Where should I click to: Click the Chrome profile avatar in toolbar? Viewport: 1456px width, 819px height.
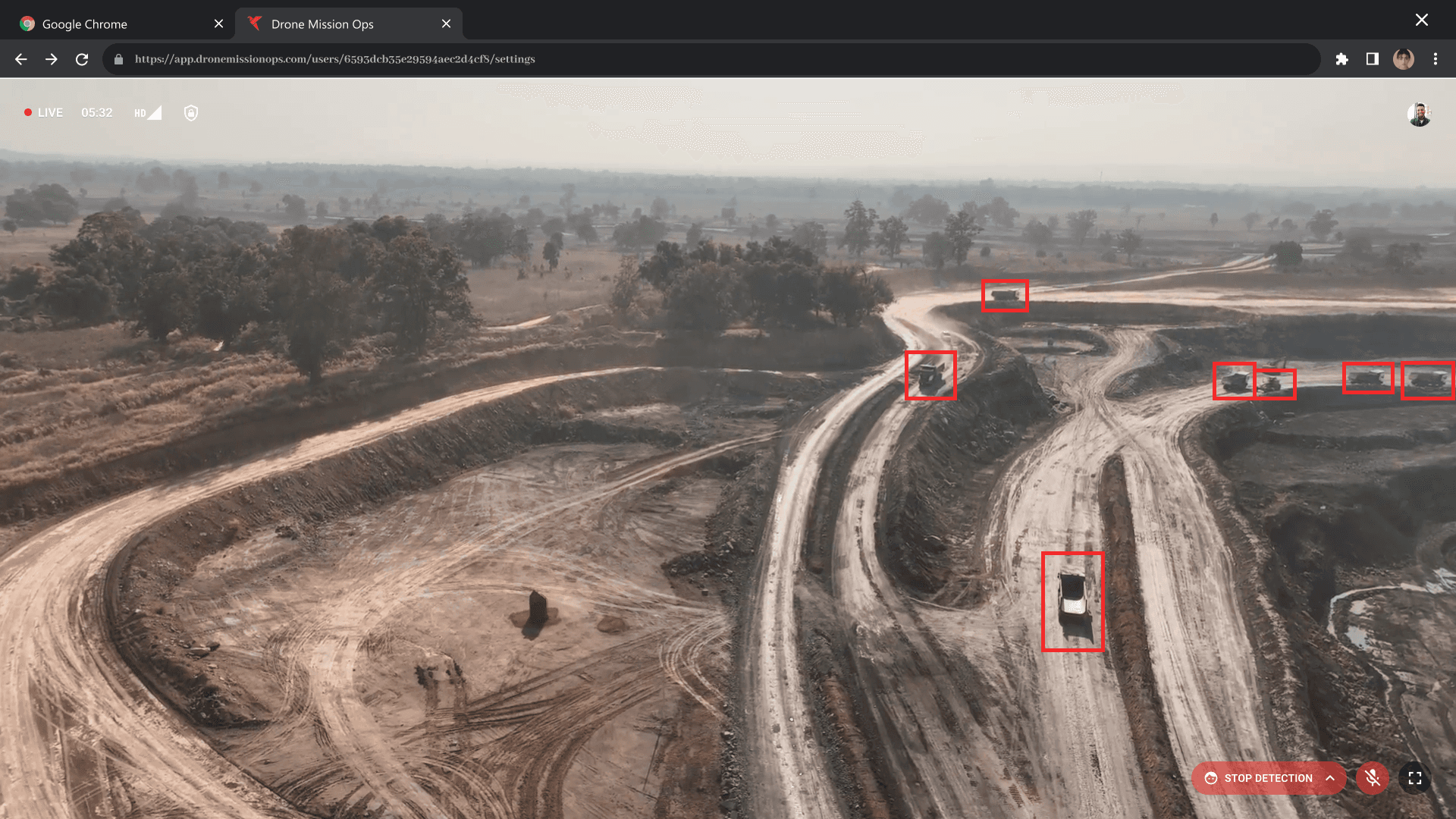coord(1404,59)
